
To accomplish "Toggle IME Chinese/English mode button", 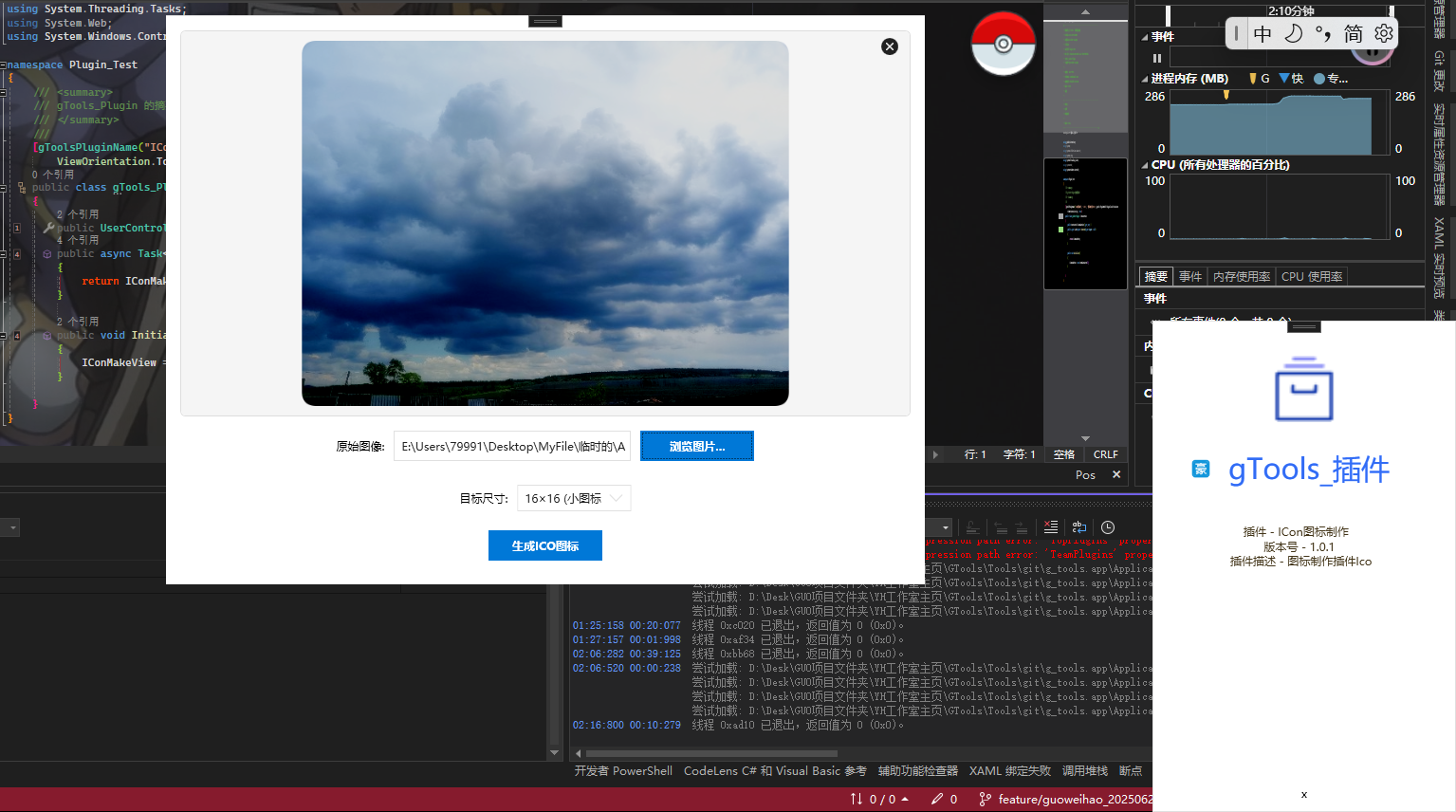I will click(x=1262, y=34).
